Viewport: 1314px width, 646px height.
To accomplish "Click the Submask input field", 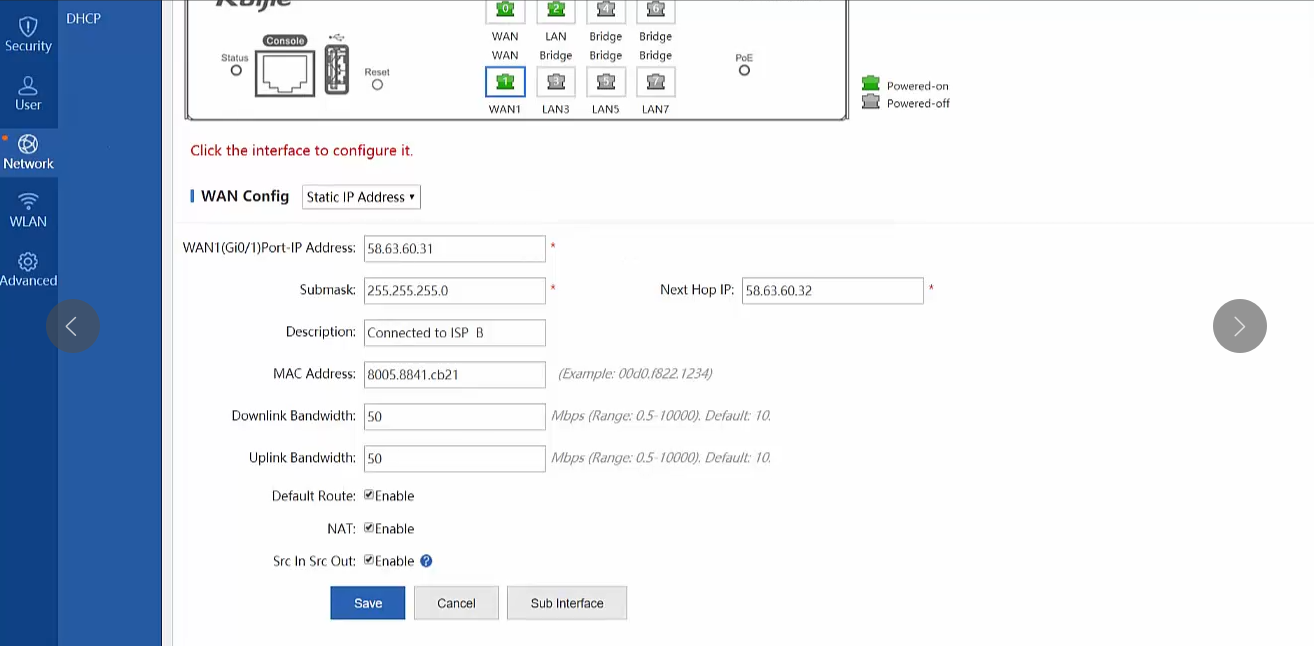I will (455, 290).
